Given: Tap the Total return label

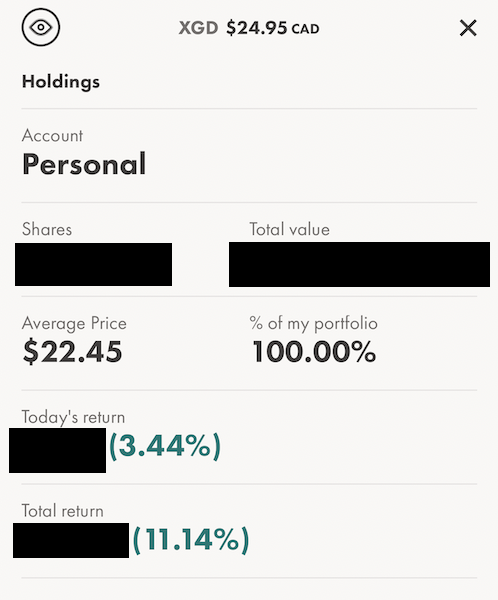Looking at the screenshot, I should tap(62, 511).
